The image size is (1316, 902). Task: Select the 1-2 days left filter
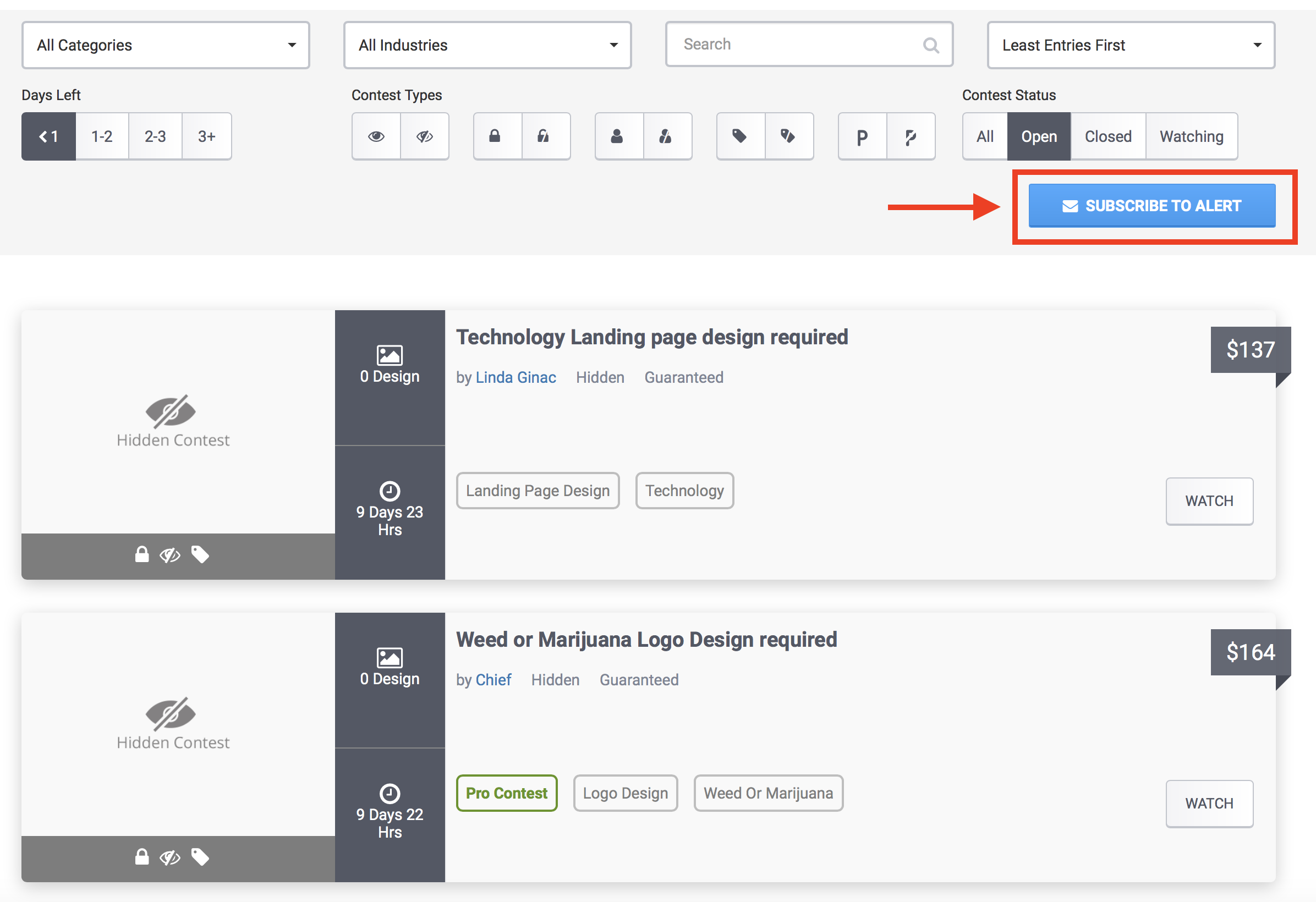point(102,135)
